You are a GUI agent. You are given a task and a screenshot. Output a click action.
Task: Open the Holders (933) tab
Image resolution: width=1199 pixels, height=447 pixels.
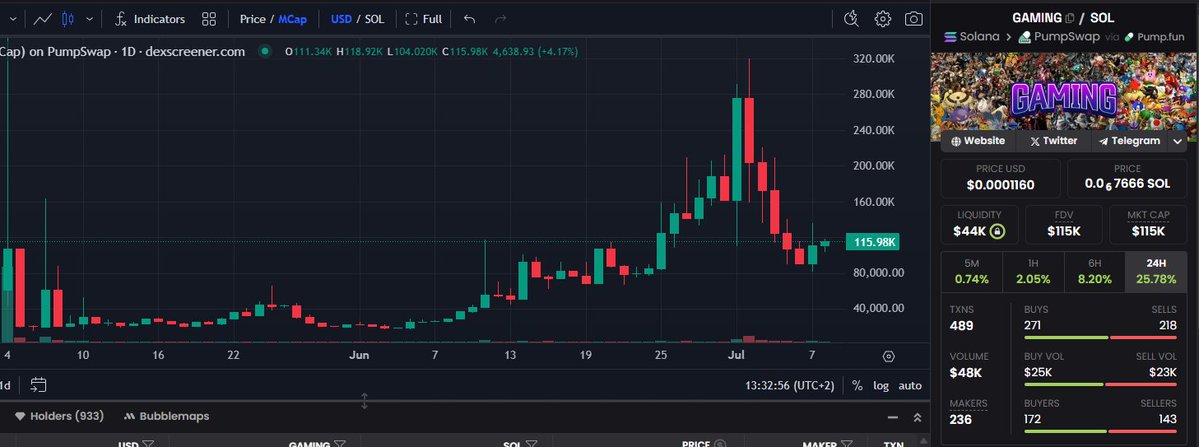[60, 416]
